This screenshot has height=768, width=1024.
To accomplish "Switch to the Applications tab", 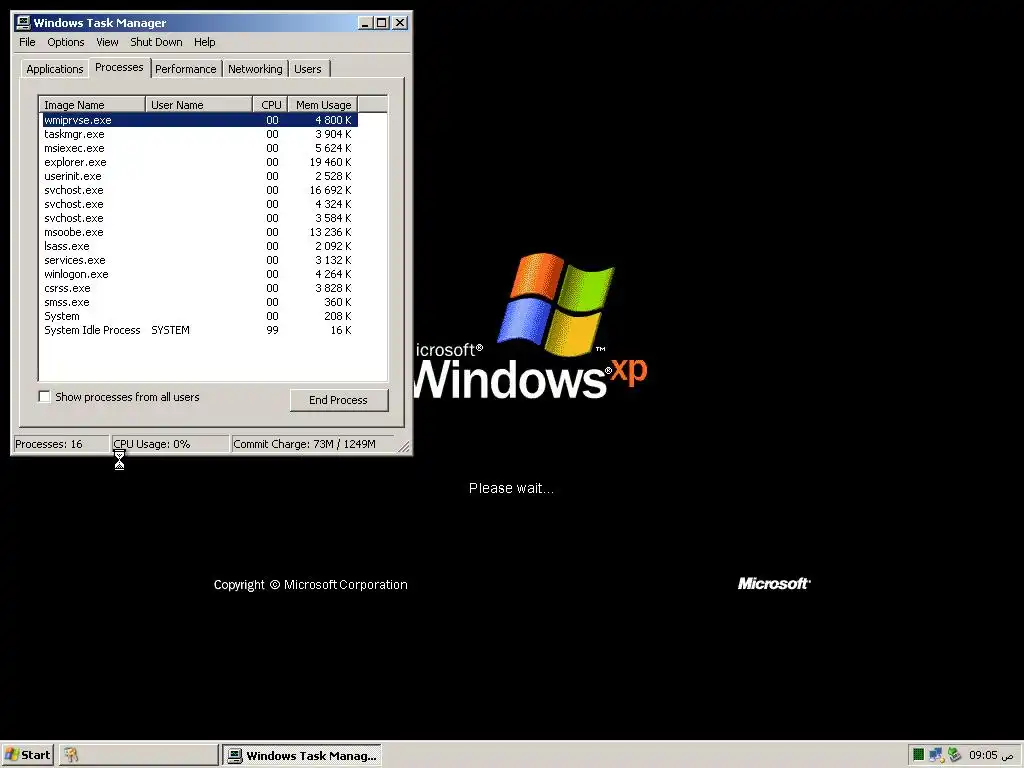I will click(54, 69).
